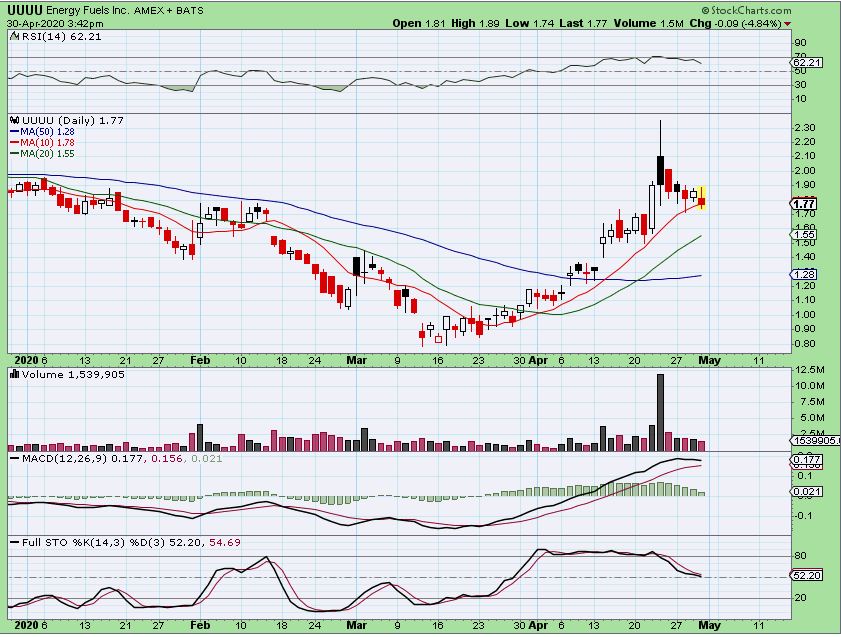Click Feb on the price panel date axis
The image size is (841, 637).
click(x=200, y=360)
